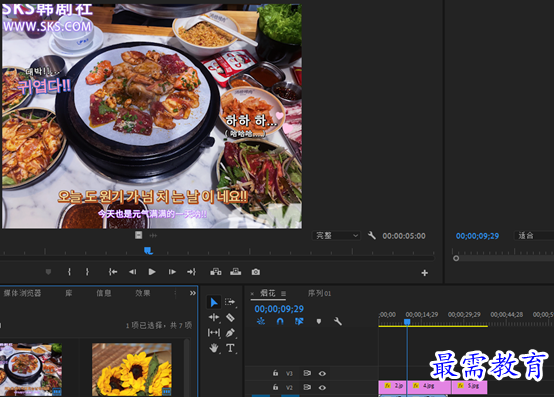Toggle V3 track lock
Viewport: 554px width, 397px height.
(275, 373)
